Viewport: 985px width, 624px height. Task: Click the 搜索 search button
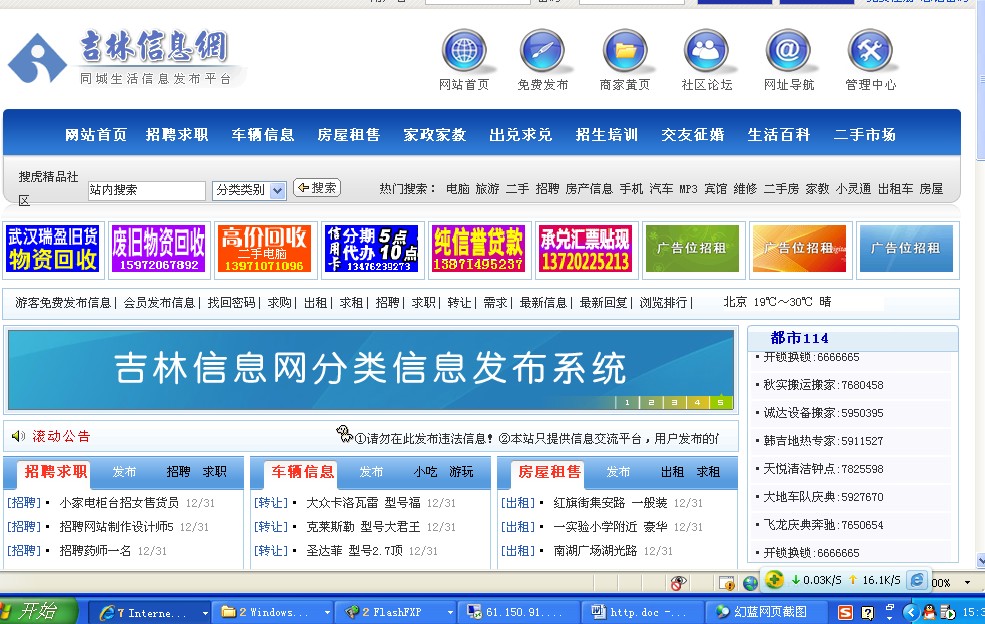[317, 188]
